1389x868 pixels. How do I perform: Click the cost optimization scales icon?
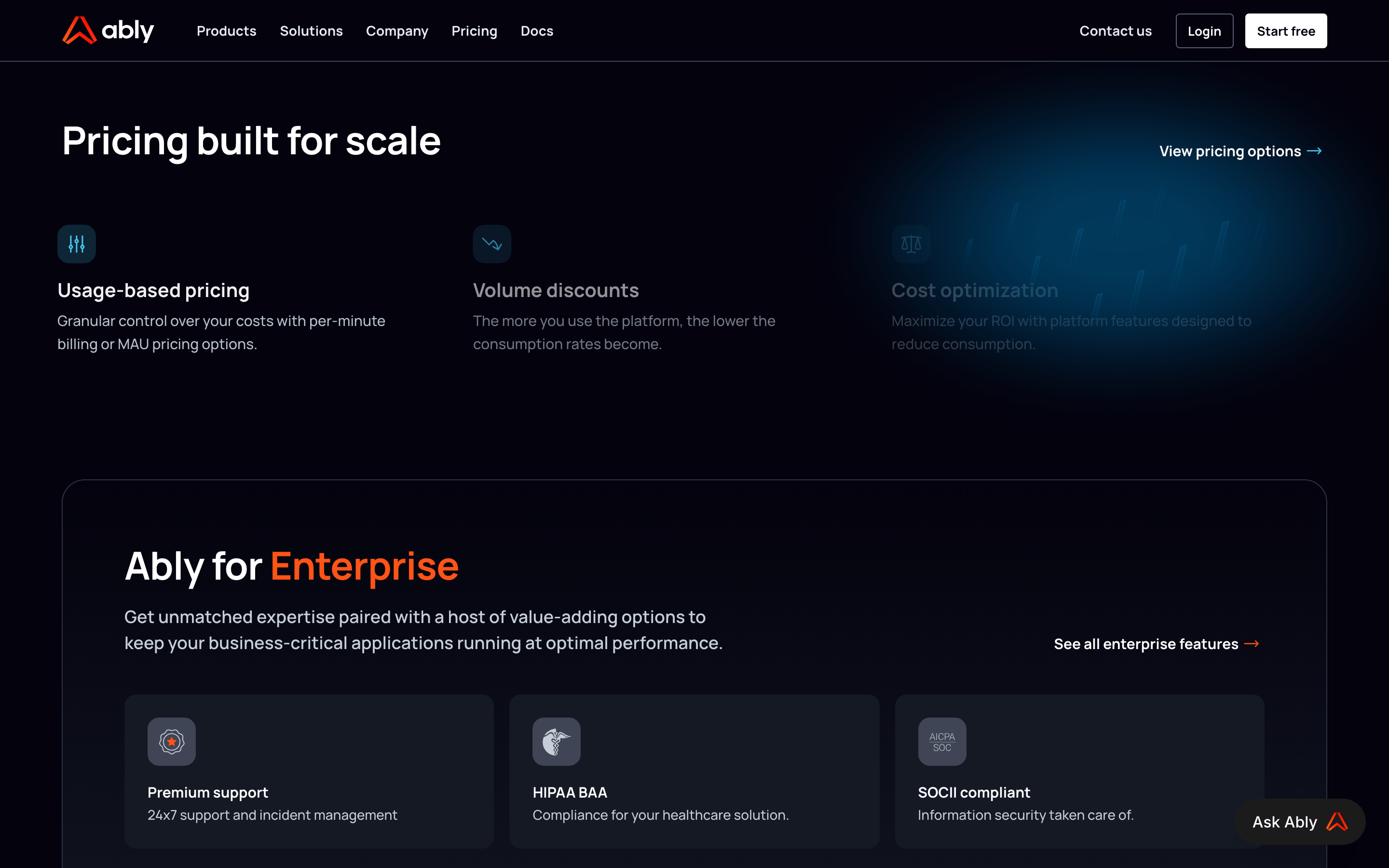911,244
